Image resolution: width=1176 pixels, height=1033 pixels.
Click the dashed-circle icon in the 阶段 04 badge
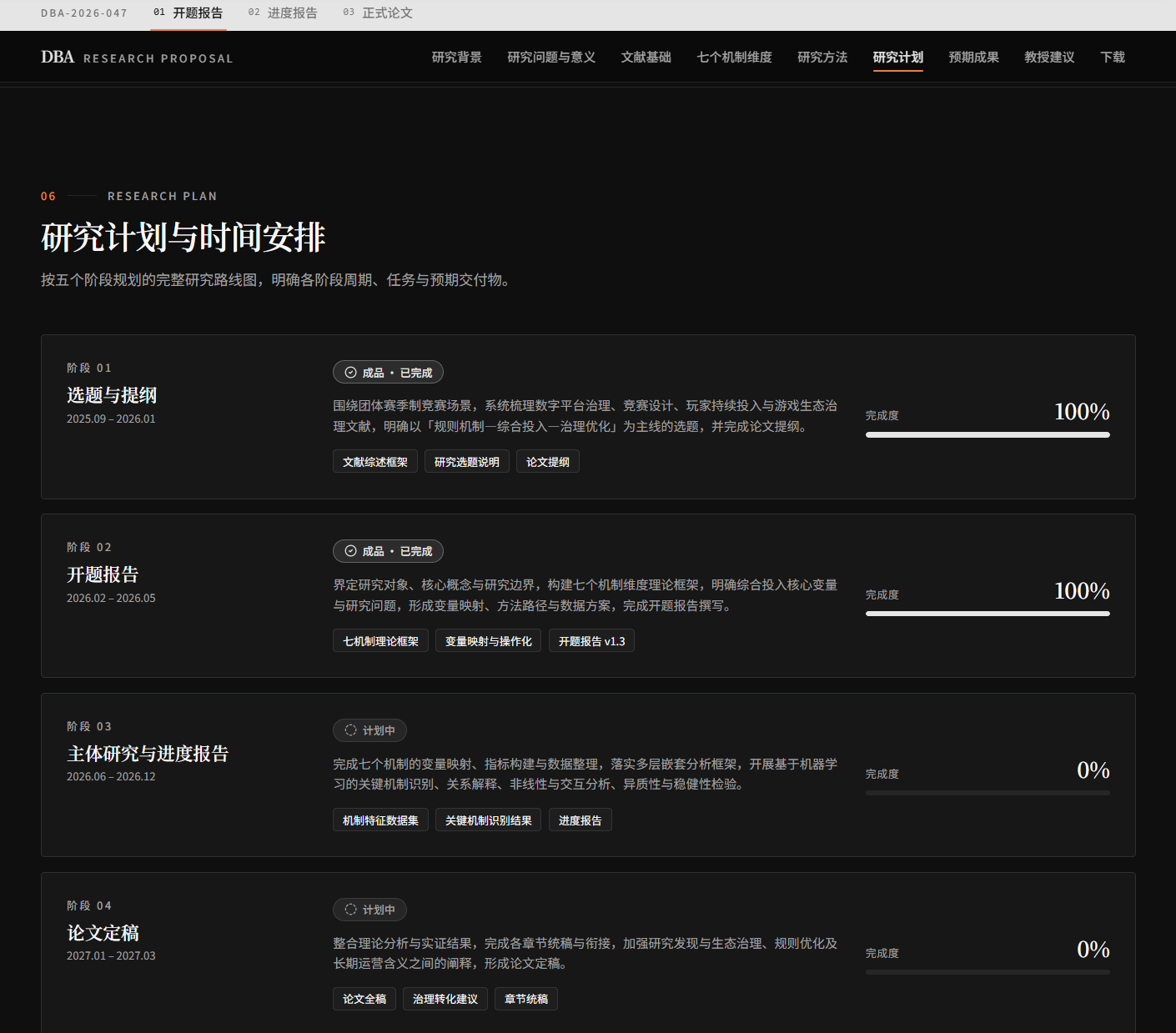(351, 910)
